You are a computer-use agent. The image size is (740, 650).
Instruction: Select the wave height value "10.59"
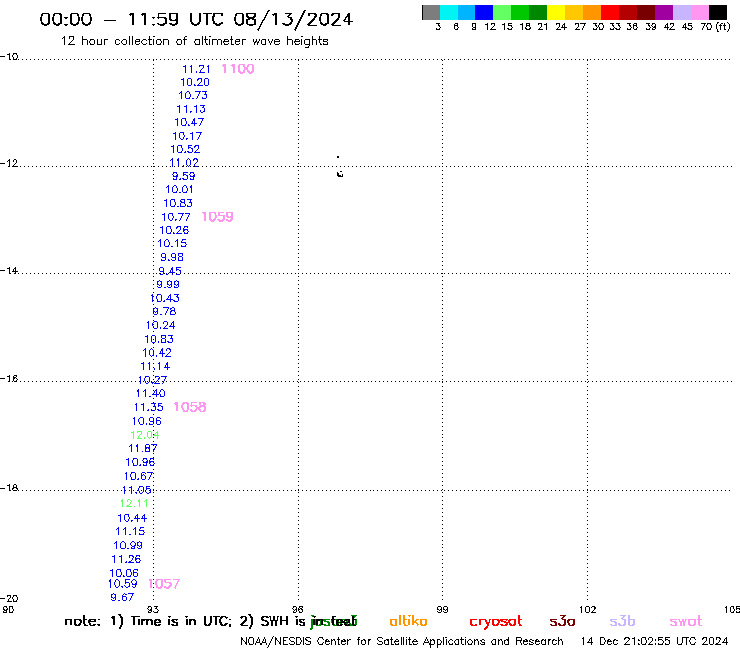pyautogui.click(x=123, y=583)
